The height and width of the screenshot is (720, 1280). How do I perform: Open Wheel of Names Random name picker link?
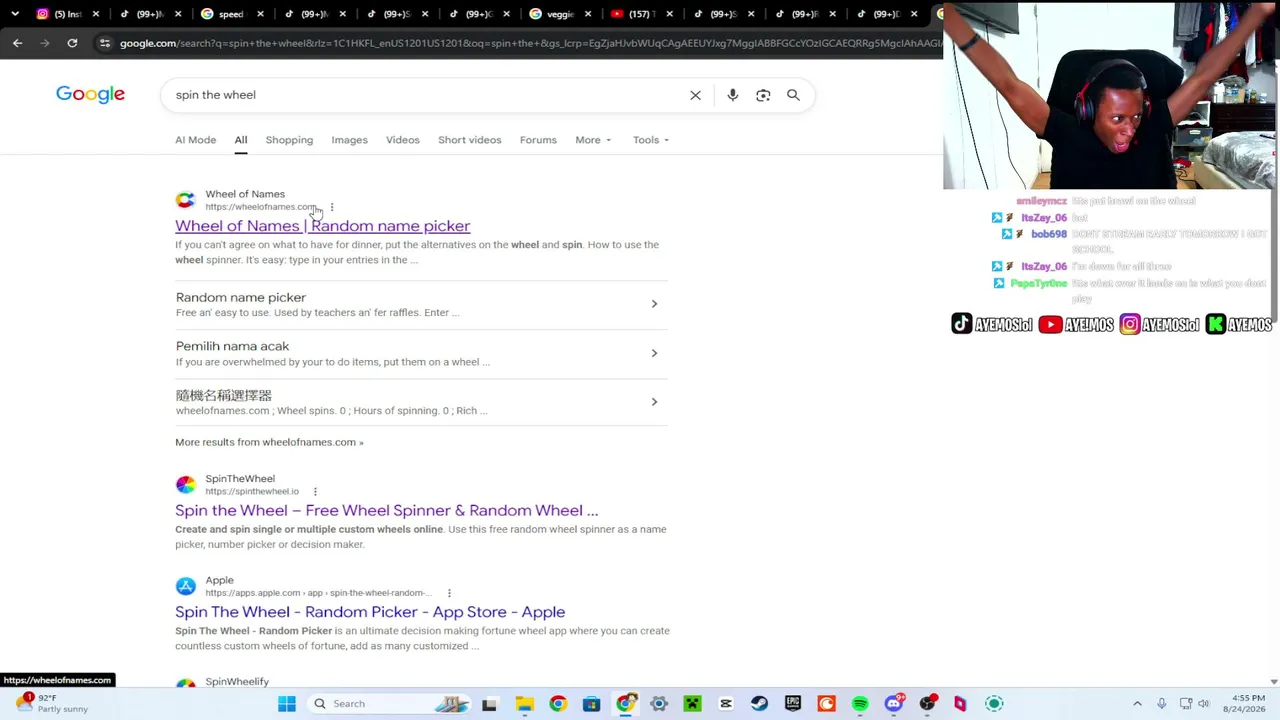coord(322,226)
